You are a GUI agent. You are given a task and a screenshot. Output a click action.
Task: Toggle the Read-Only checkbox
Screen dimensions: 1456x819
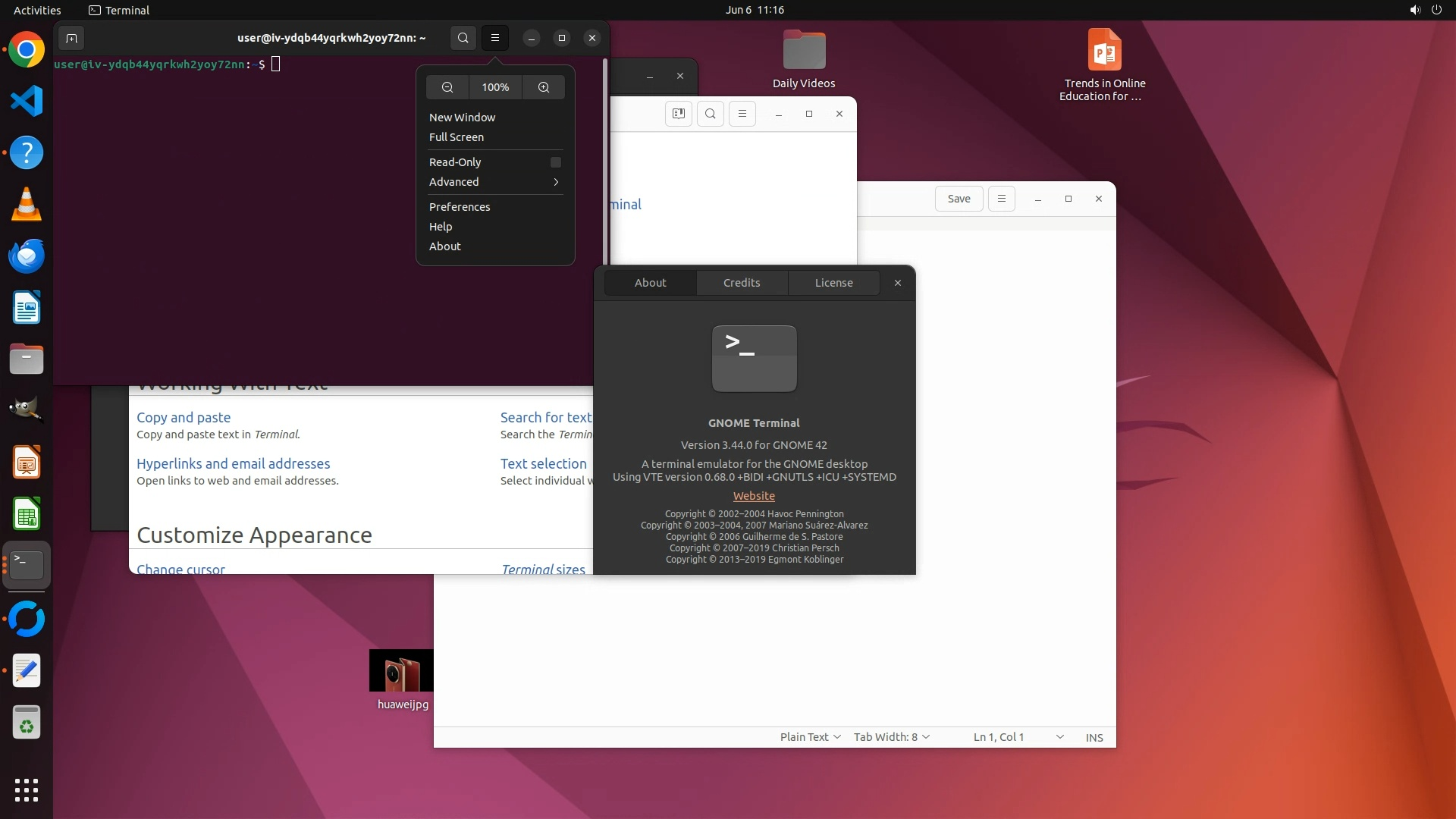tap(555, 162)
